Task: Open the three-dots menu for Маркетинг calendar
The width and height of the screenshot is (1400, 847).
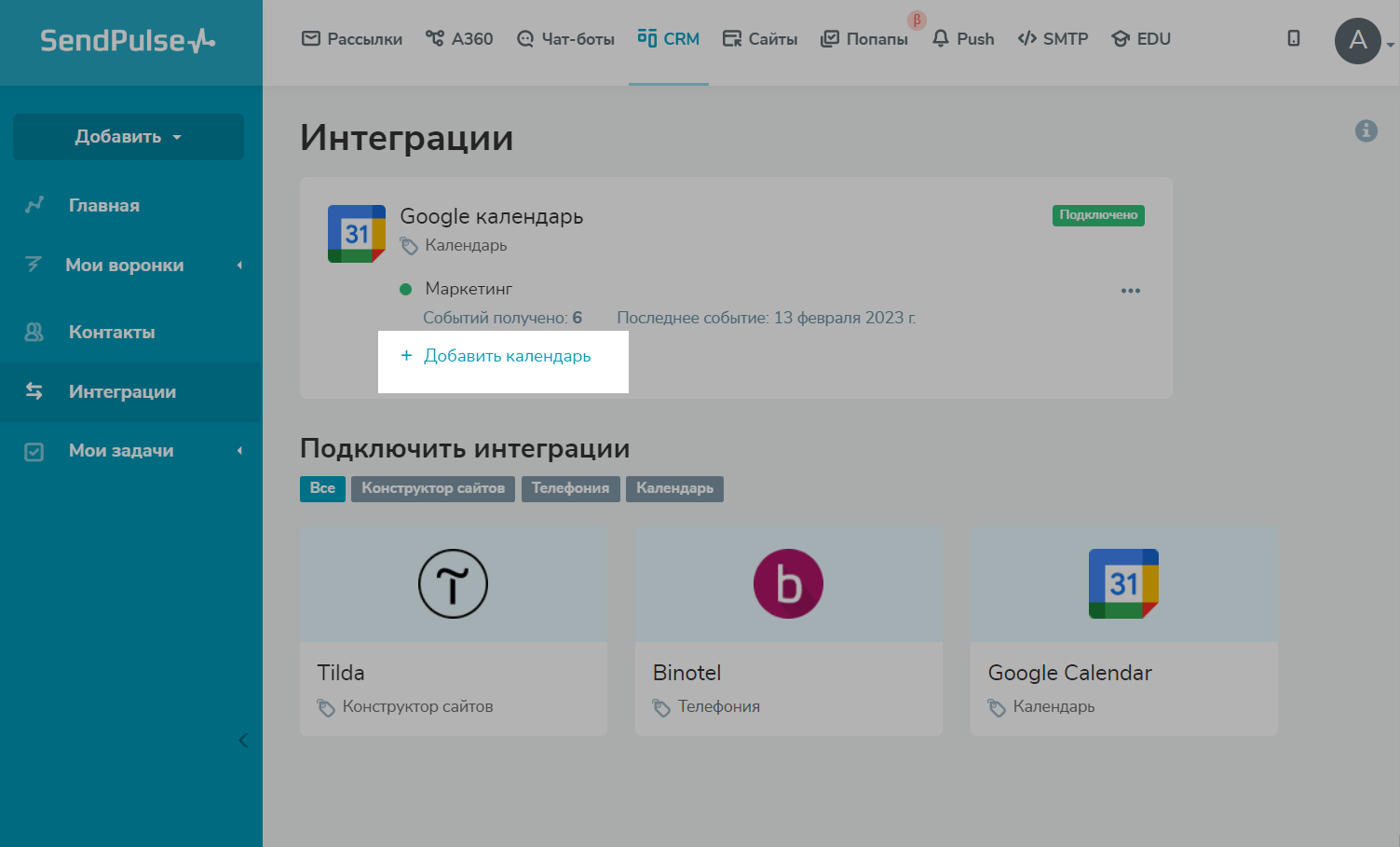Action: click(1130, 291)
